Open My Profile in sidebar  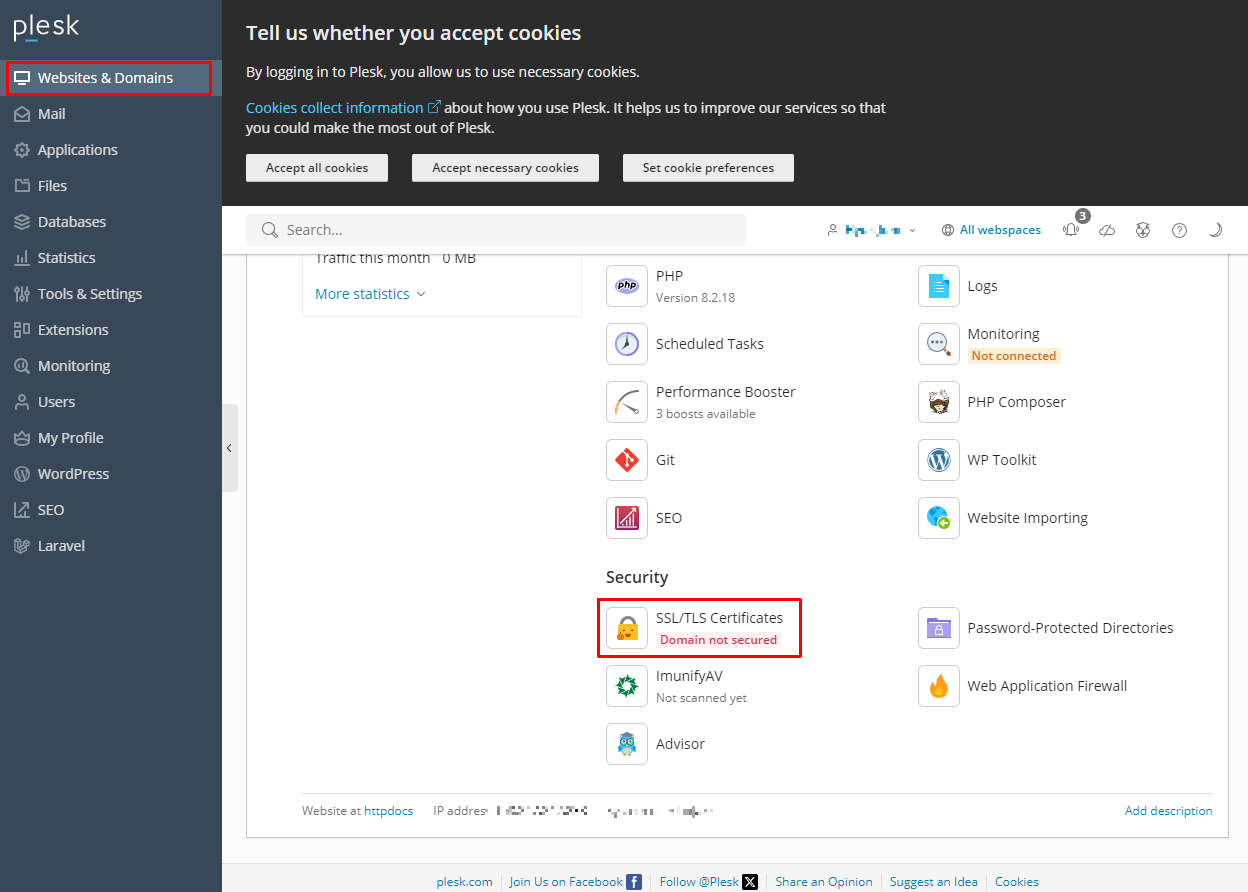[x=111, y=438]
